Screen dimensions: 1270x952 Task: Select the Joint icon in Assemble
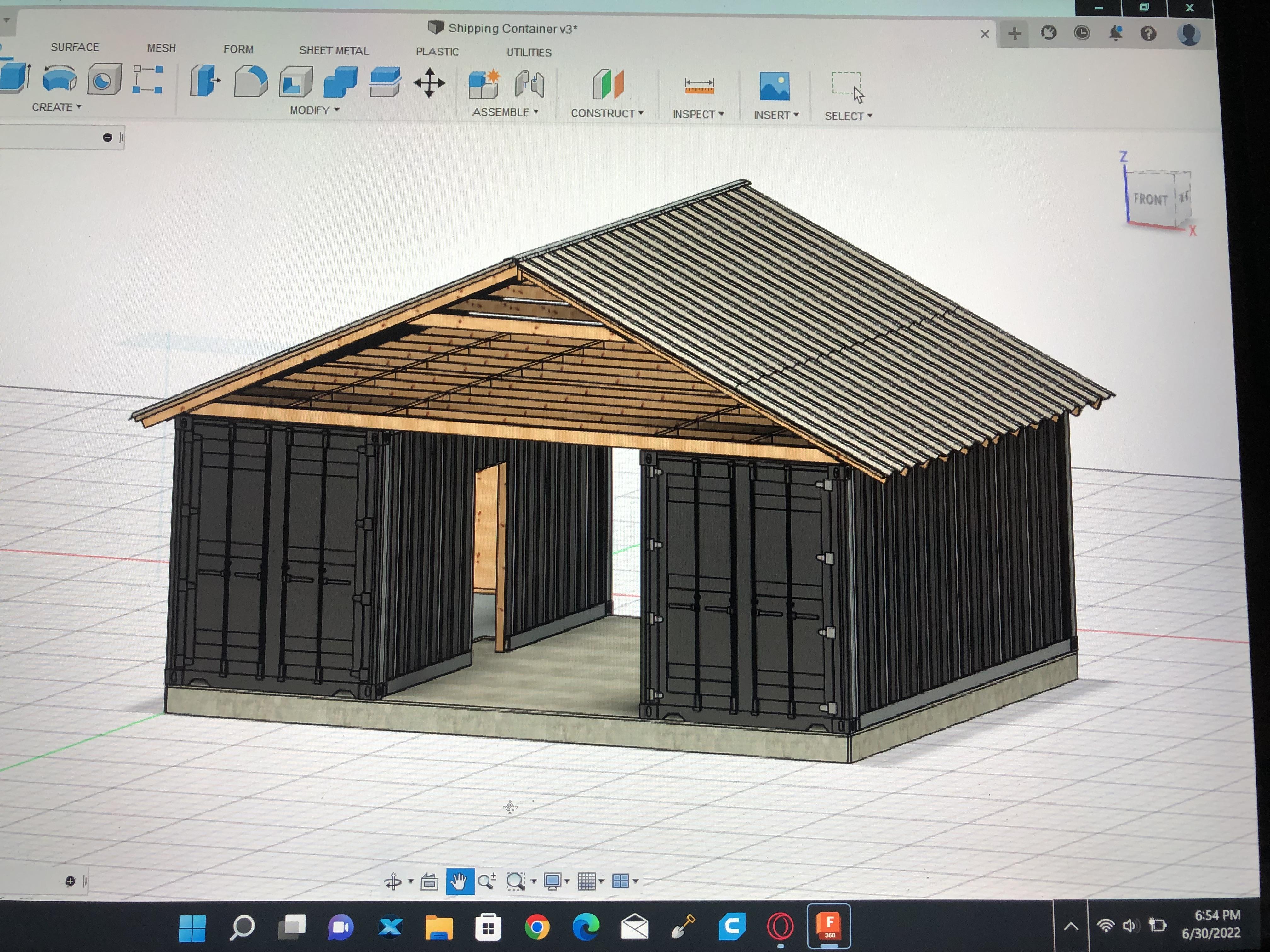coord(529,84)
